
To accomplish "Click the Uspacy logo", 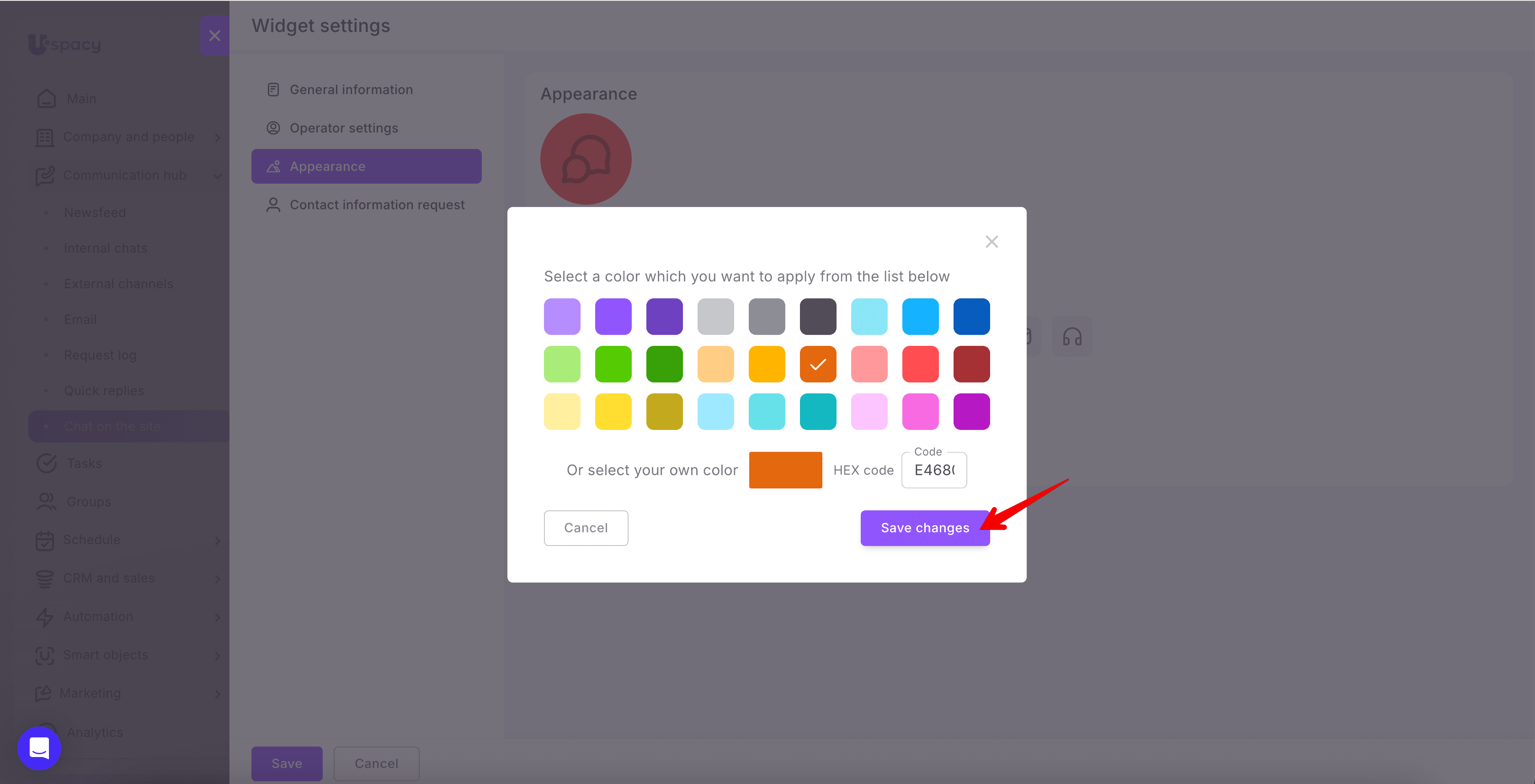I will tap(64, 44).
